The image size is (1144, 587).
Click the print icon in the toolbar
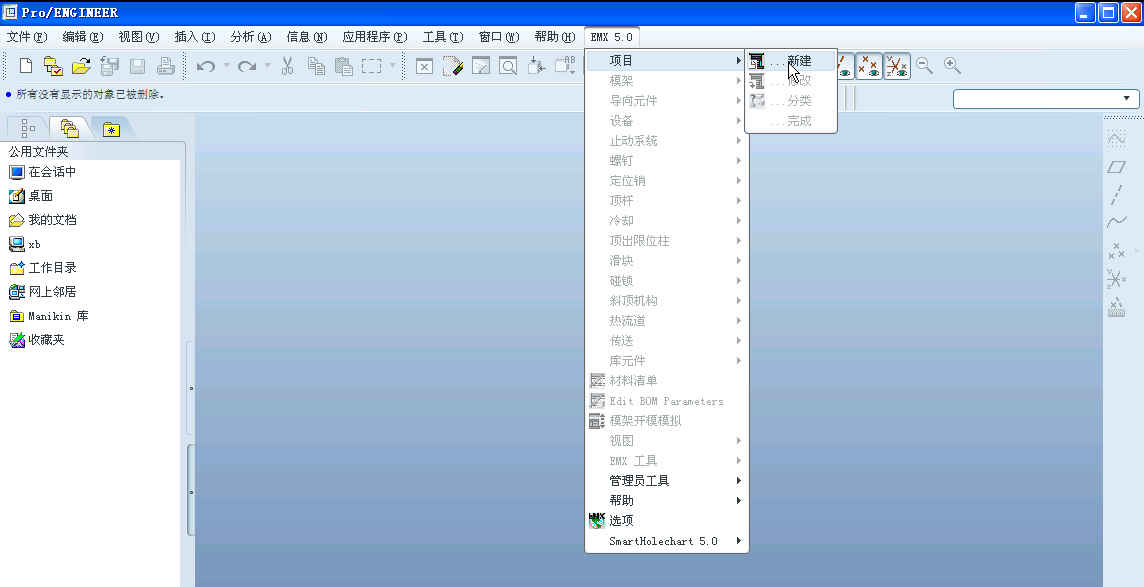(x=166, y=66)
